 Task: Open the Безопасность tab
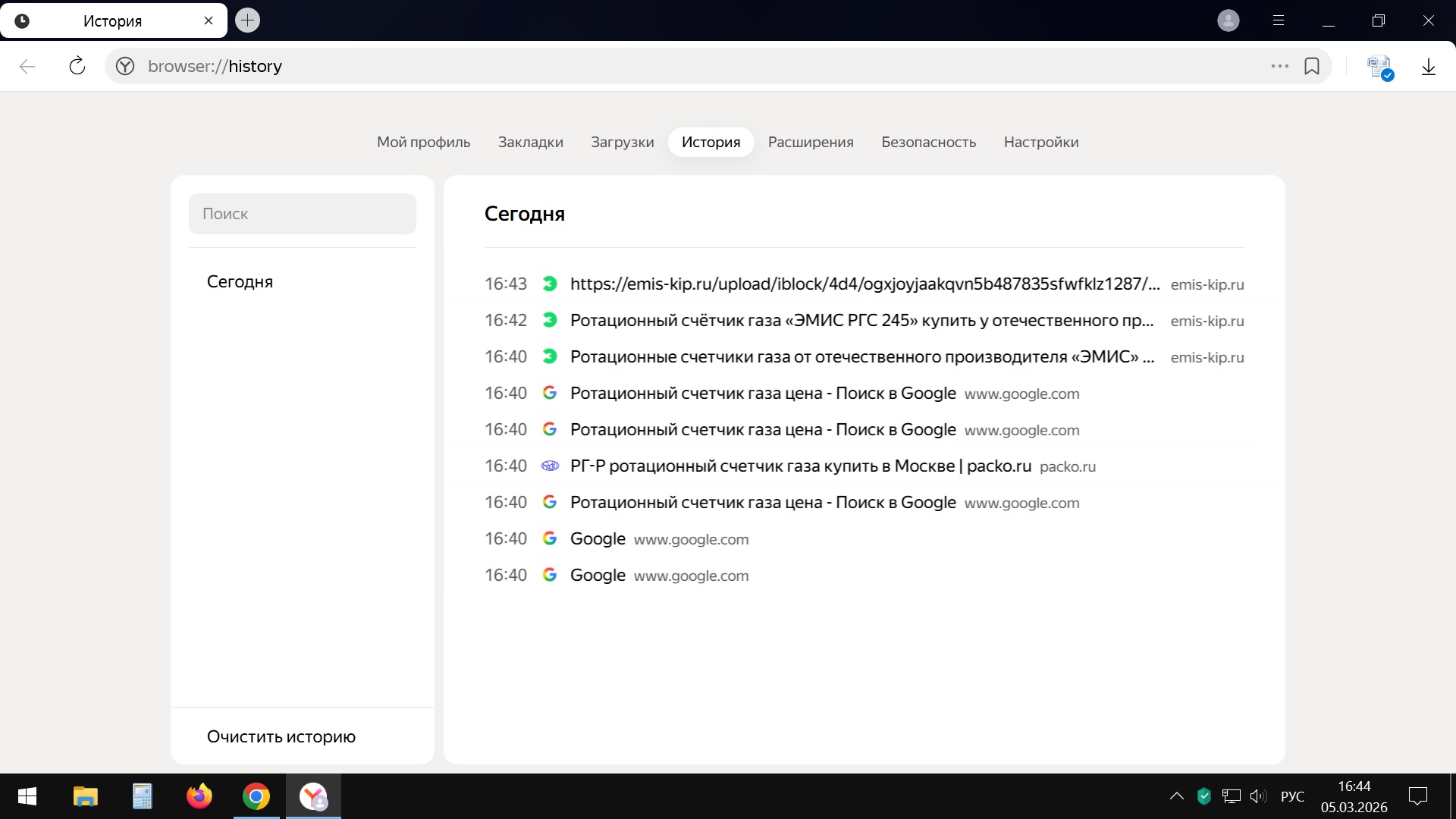[x=928, y=142]
